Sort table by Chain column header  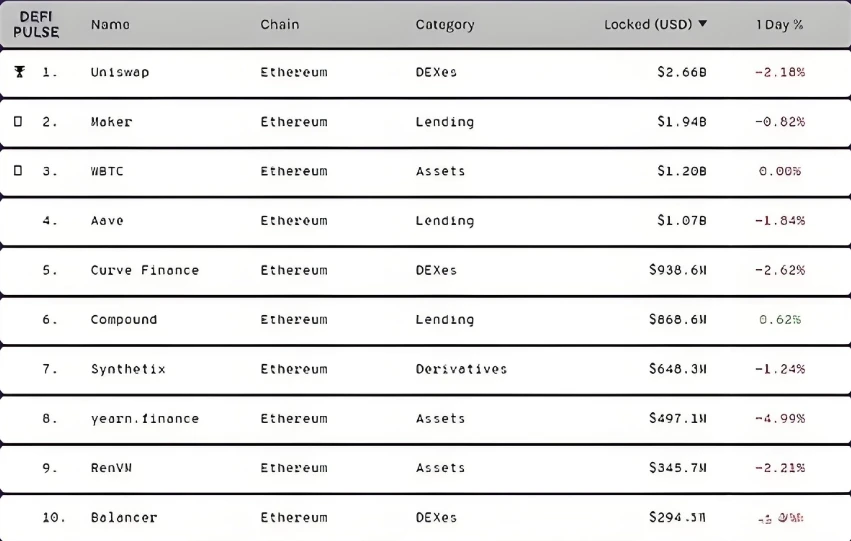coord(280,24)
